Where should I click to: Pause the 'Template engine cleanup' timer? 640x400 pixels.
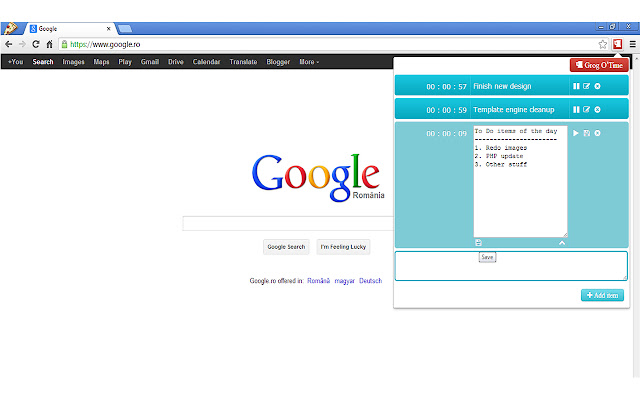(576, 109)
